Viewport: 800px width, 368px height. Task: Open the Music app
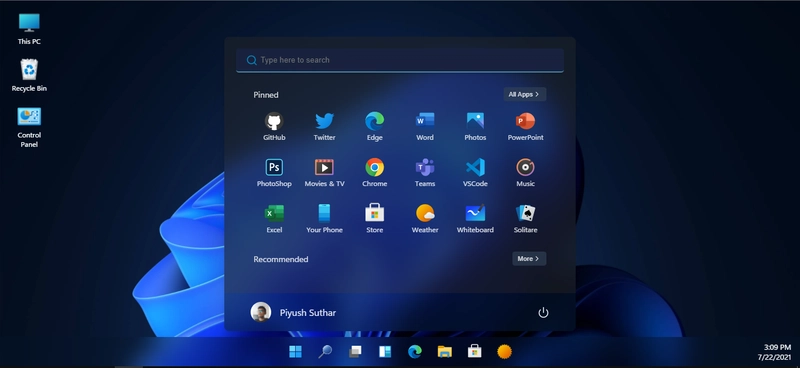525,173
